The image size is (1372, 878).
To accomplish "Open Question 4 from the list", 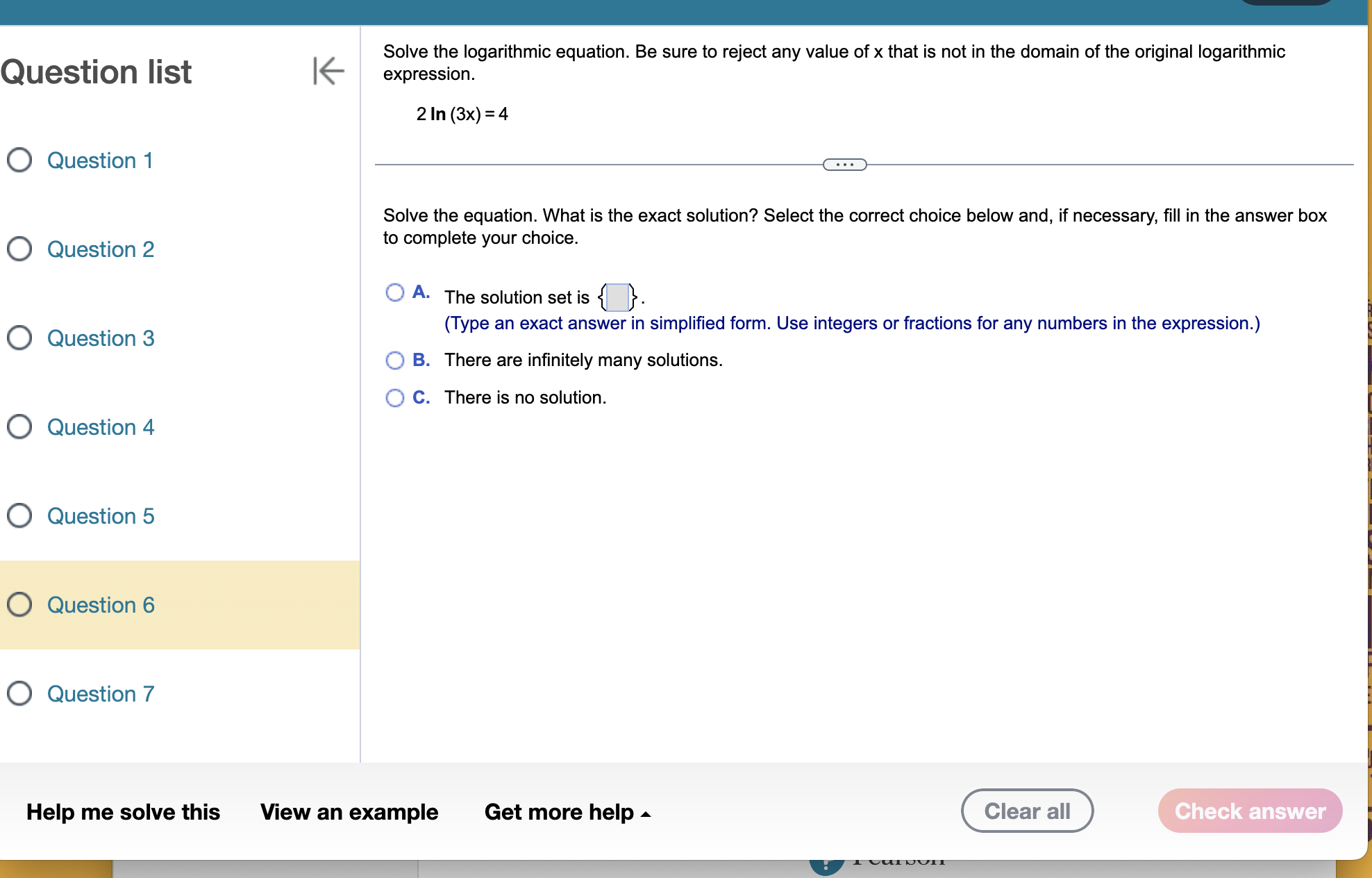I will pyautogui.click(x=101, y=426).
